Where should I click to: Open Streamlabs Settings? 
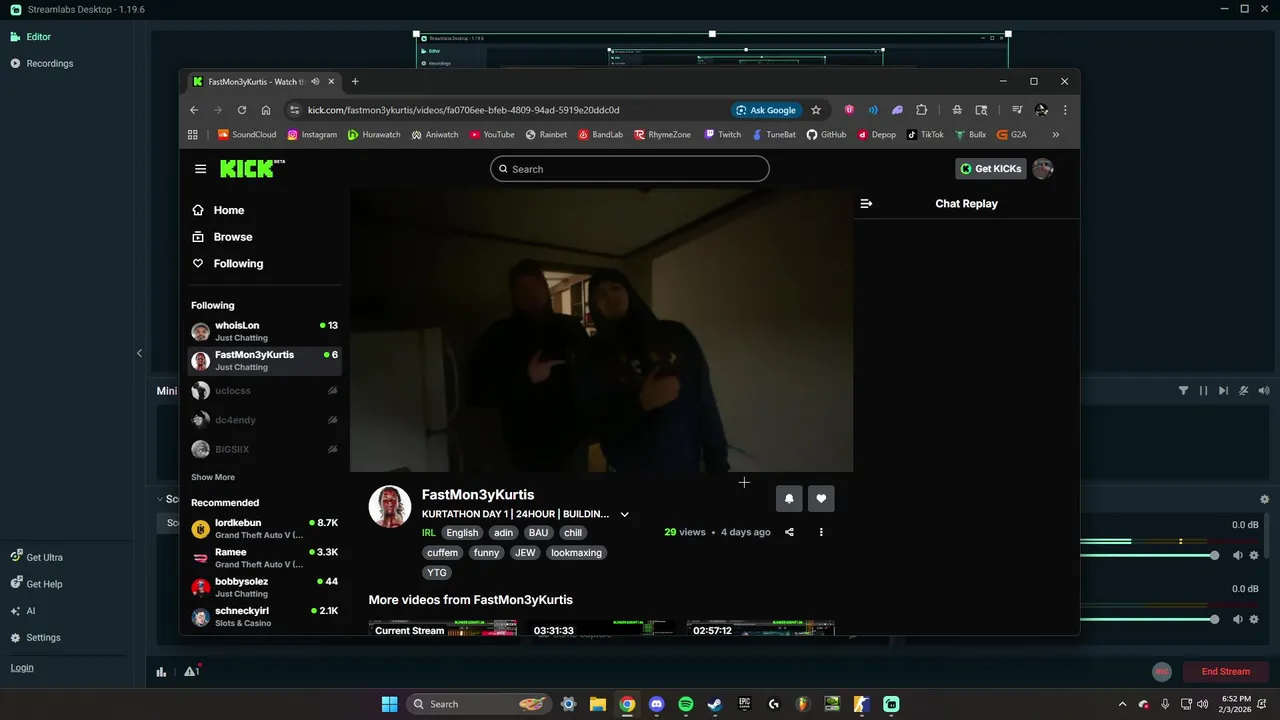pyautogui.click(x=35, y=637)
